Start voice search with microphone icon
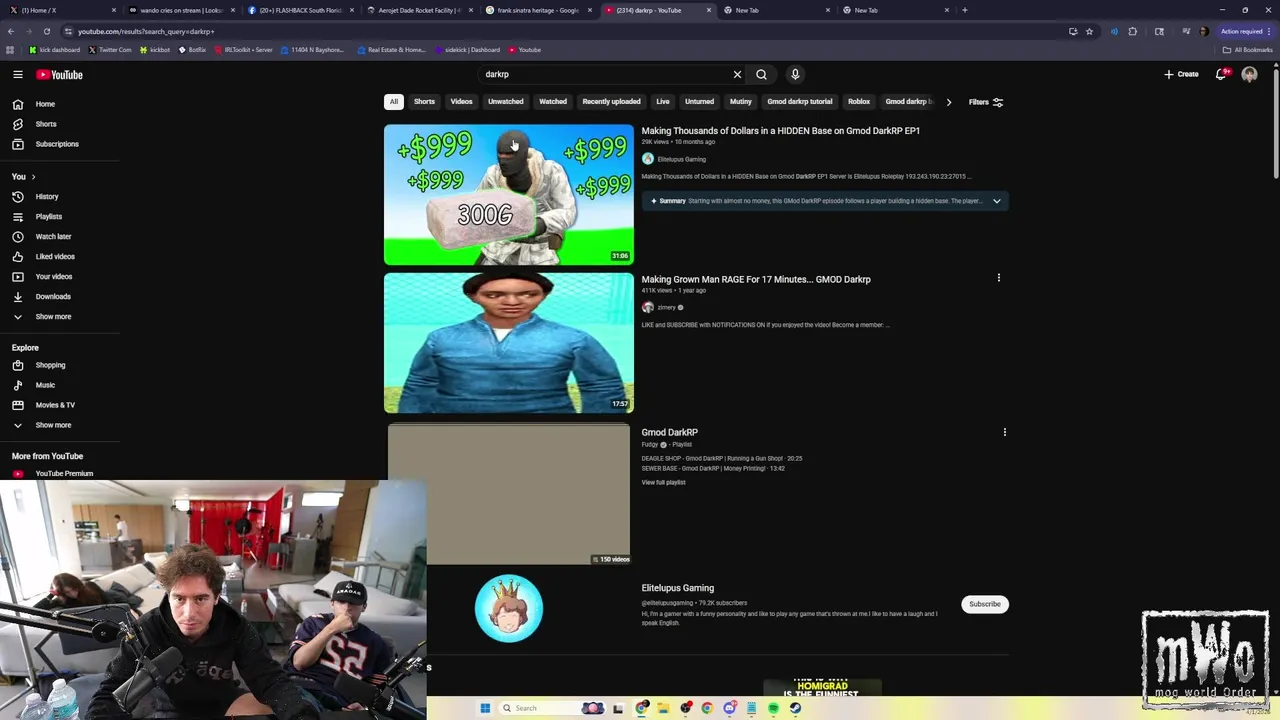This screenshot has height=720, width=1280. click(x=795, y=74)
